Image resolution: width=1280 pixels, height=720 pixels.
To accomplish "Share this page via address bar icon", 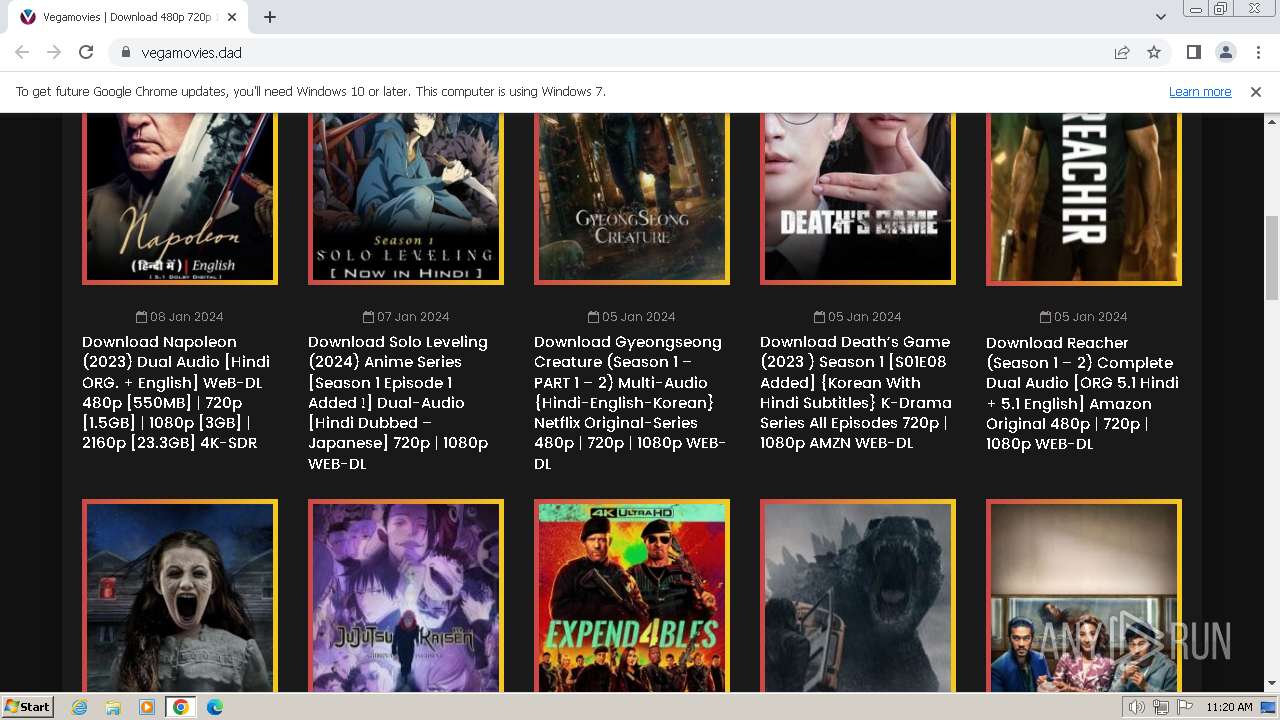I will coord(1122,52).
